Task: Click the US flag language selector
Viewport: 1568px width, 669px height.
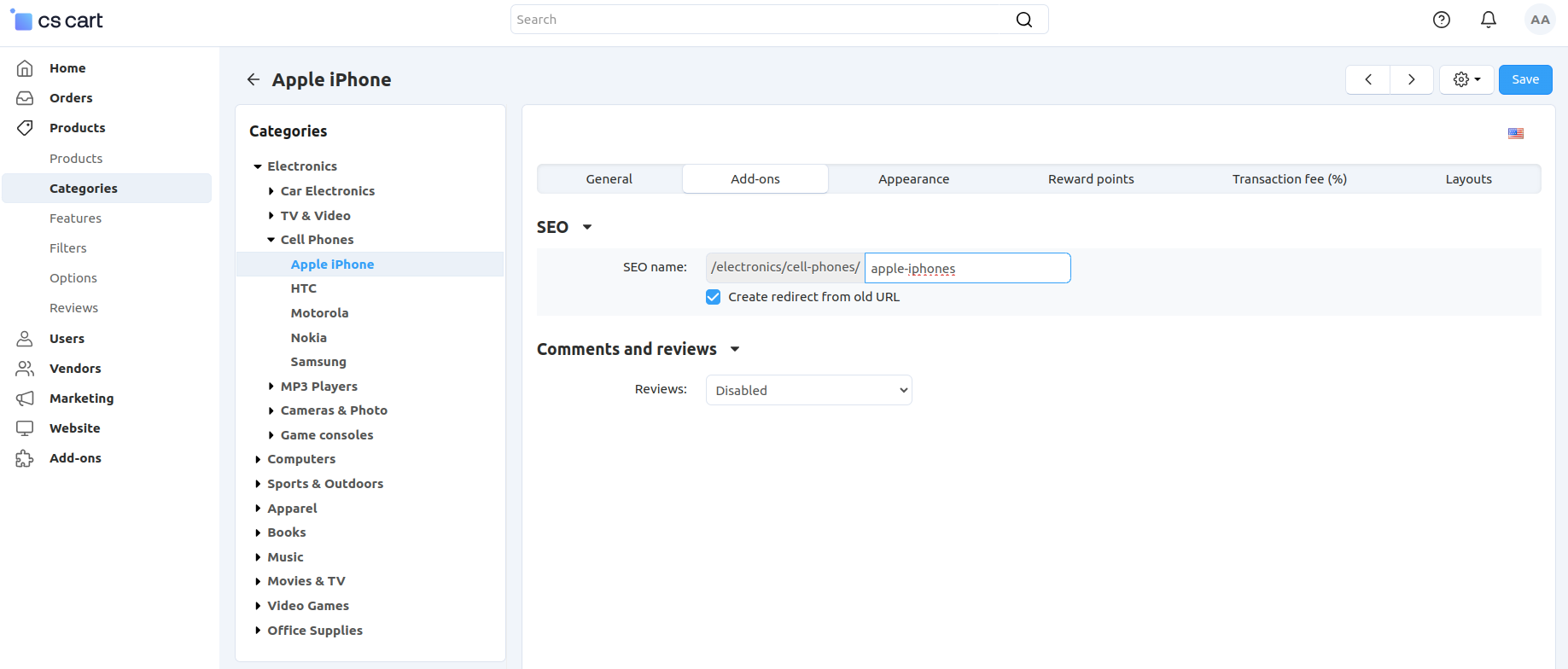Action: pos(1516,133)
